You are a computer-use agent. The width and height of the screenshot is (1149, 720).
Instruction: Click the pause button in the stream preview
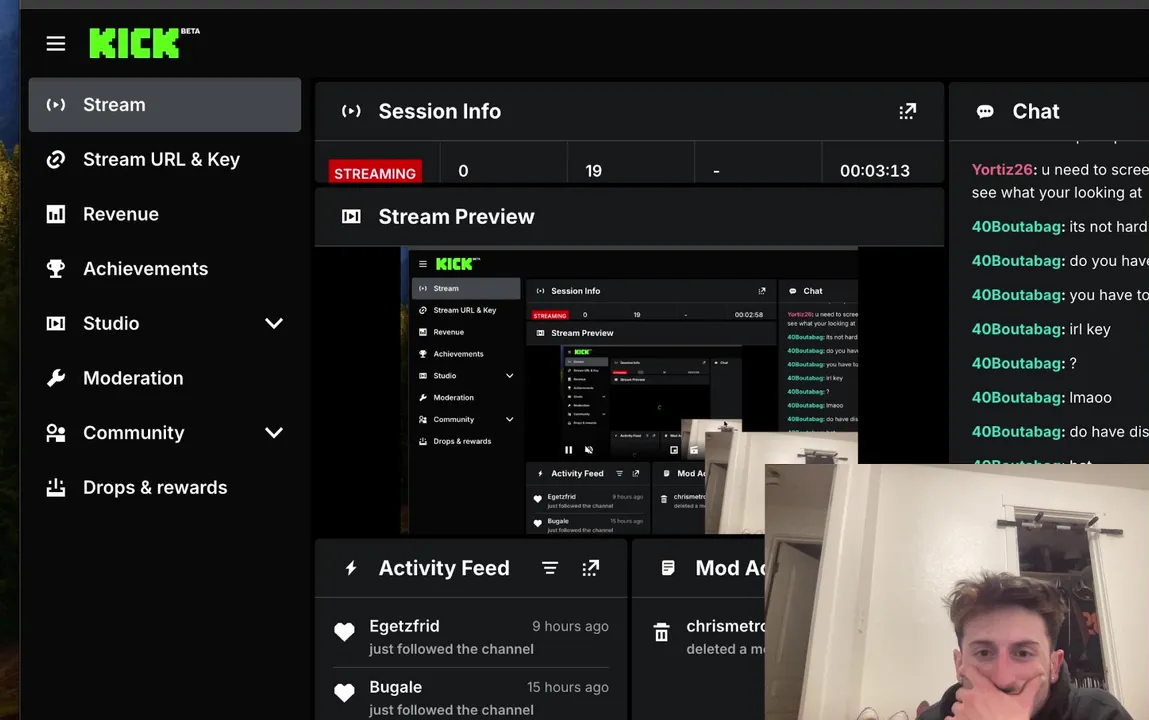click(569, 450)
